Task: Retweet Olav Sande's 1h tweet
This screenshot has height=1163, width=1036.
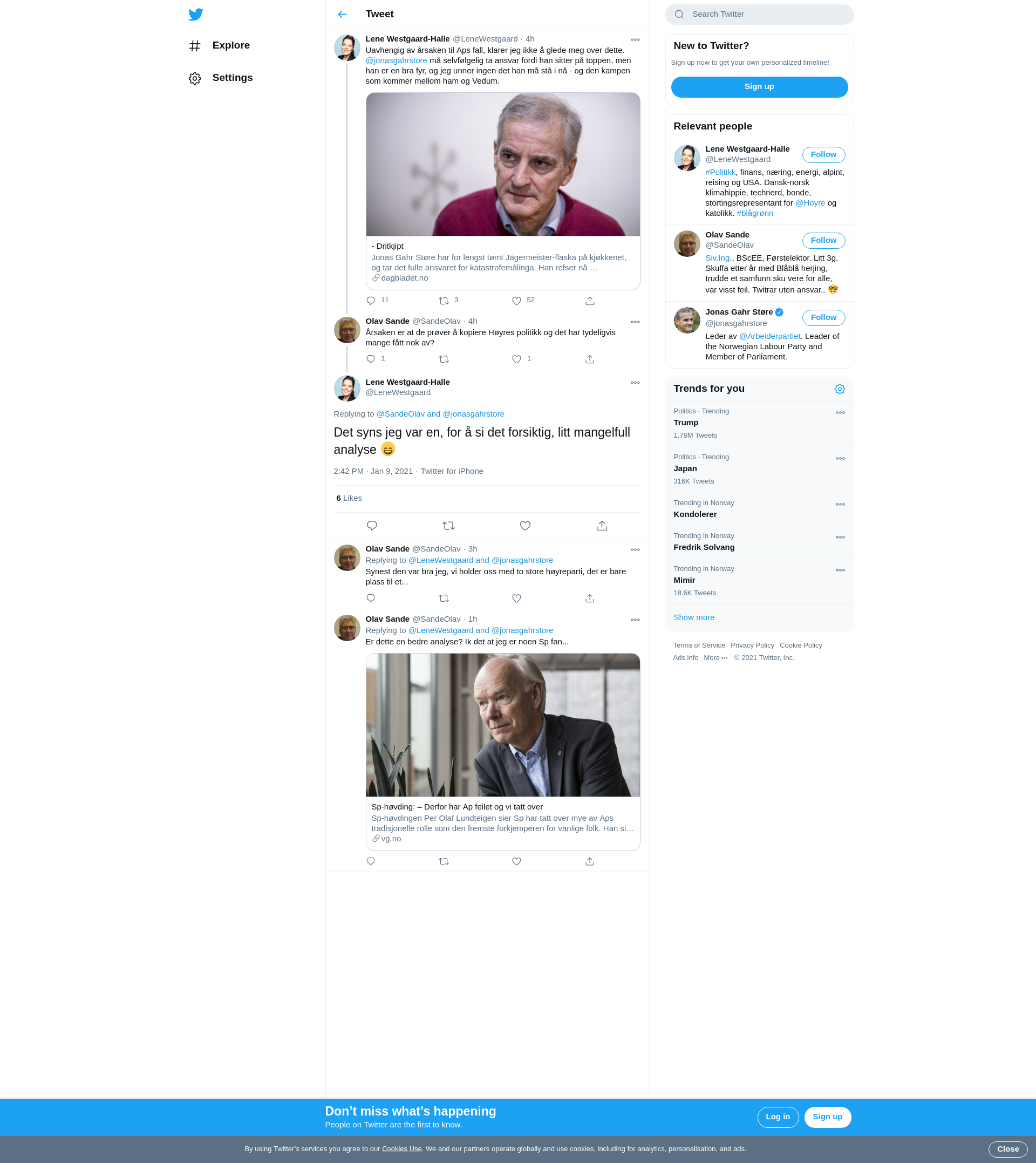Action: pyautogui.click(x=444, y=861)
